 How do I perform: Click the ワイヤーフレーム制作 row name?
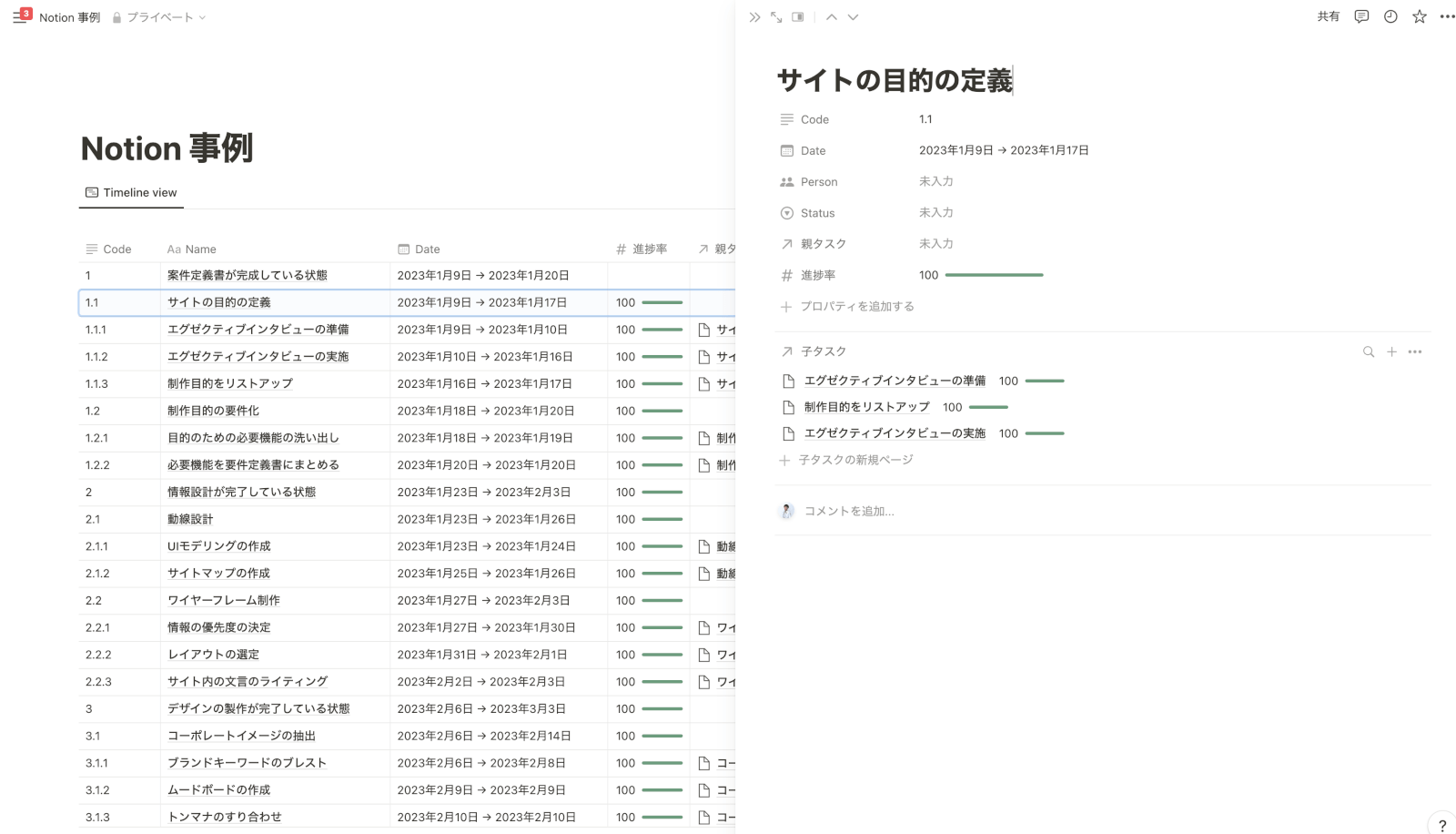(224, 600)
